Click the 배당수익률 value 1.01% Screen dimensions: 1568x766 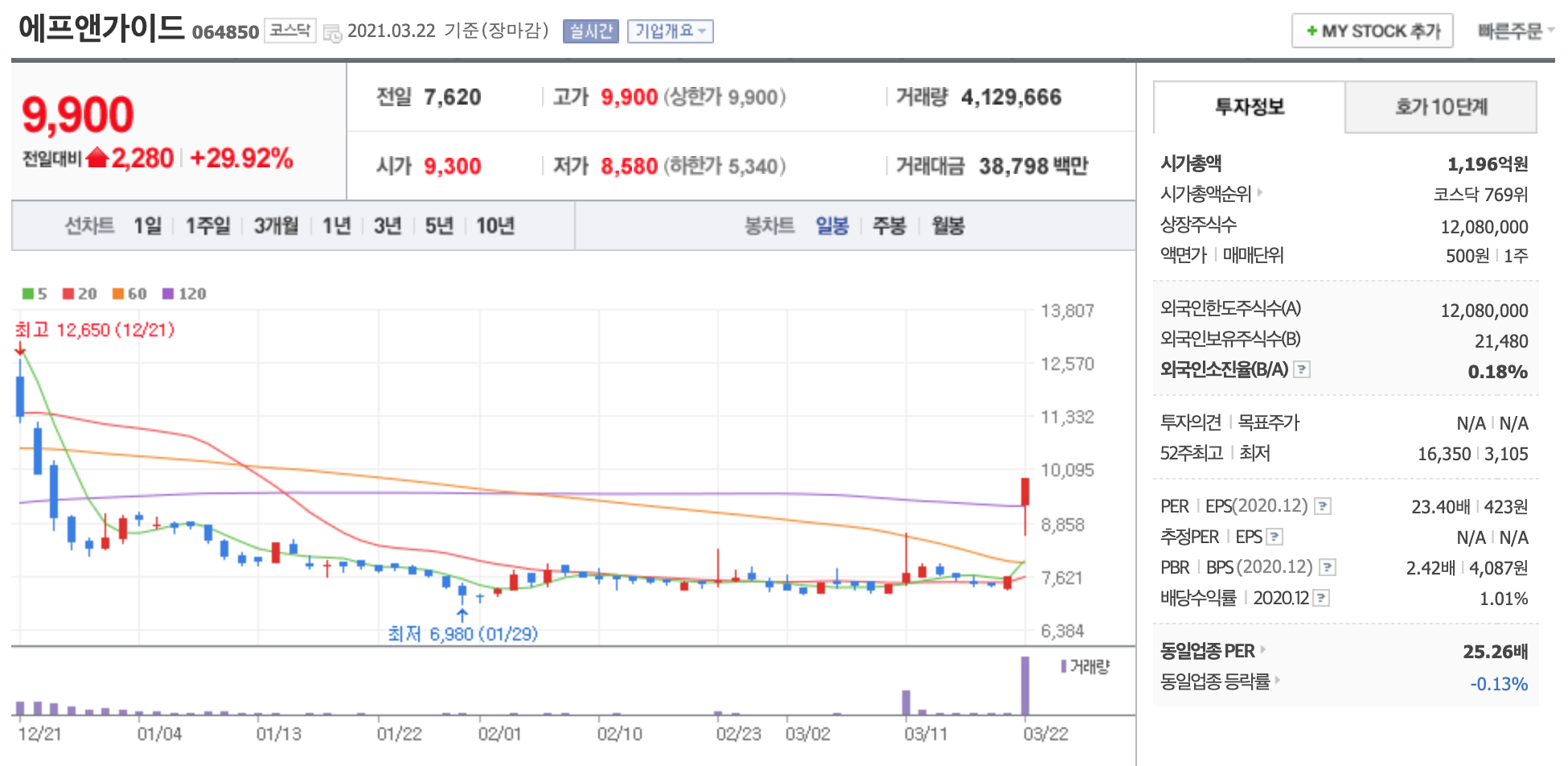(1504, 599)
